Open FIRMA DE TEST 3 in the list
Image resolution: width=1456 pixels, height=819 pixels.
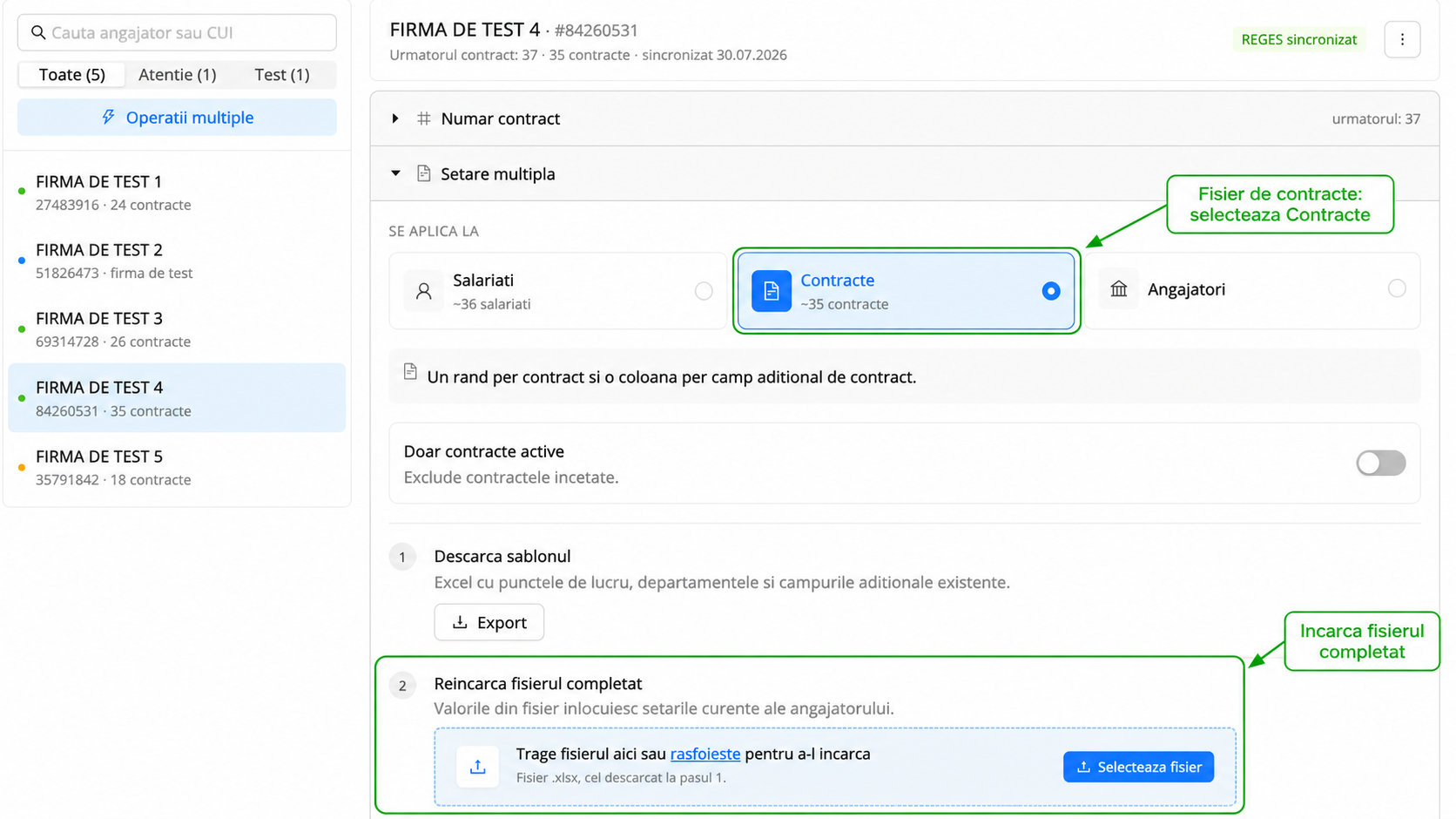[x=177, y=329]
